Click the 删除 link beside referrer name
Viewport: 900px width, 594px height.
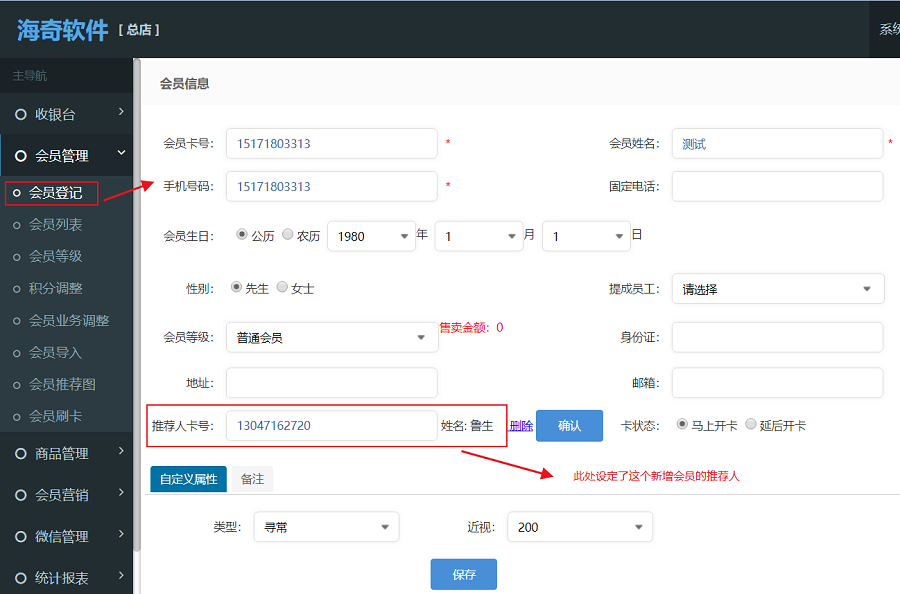coord(521,426)
